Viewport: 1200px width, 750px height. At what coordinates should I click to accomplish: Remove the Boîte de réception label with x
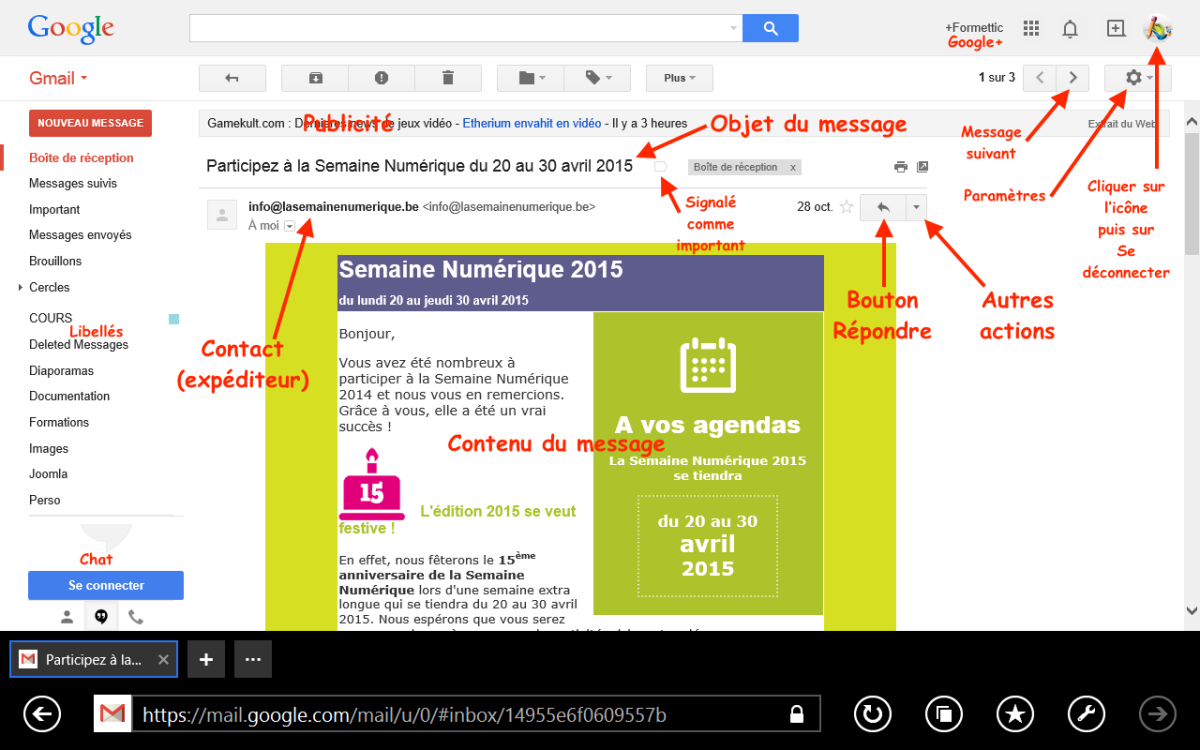click(x=793, y=168)
